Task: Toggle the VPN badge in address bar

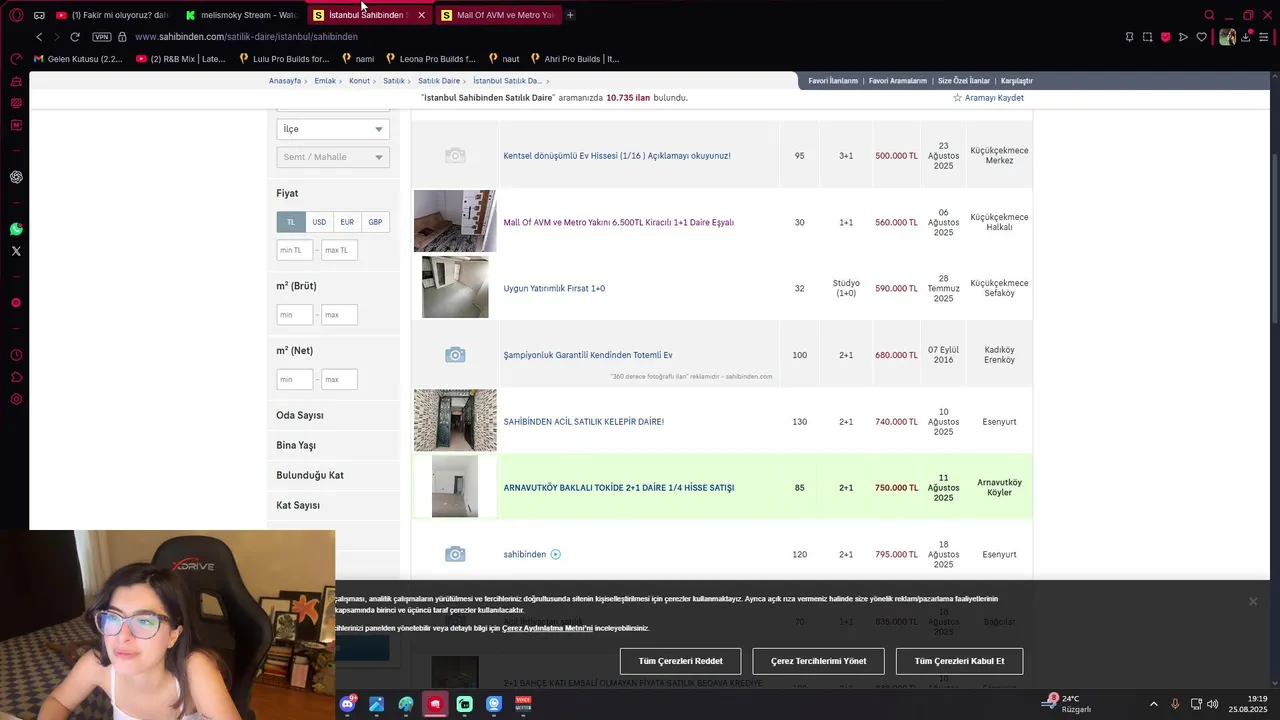Action: [101, 37]
